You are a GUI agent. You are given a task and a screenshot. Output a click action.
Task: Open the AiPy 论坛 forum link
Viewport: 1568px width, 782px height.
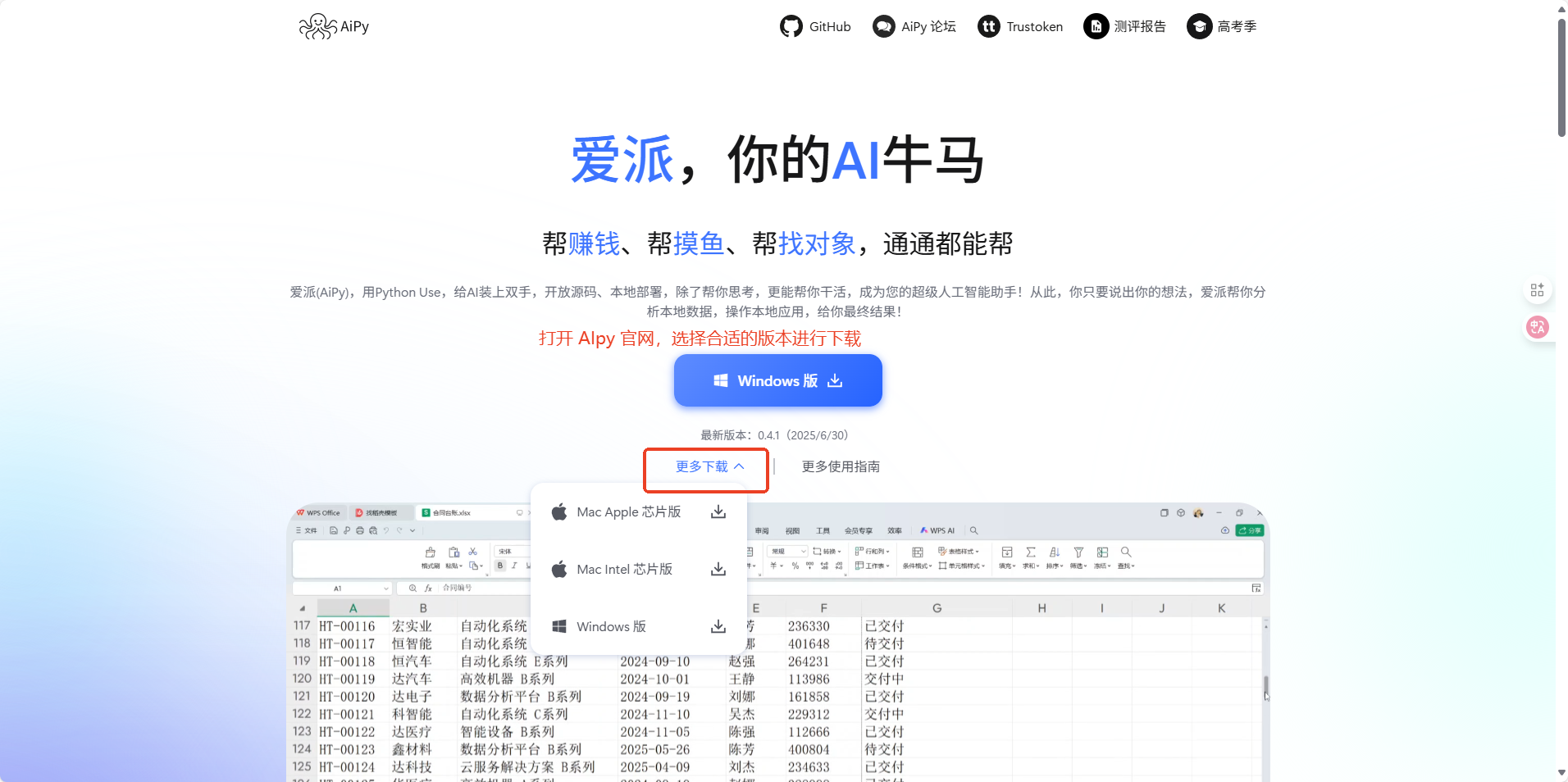[x=914, y=26]
